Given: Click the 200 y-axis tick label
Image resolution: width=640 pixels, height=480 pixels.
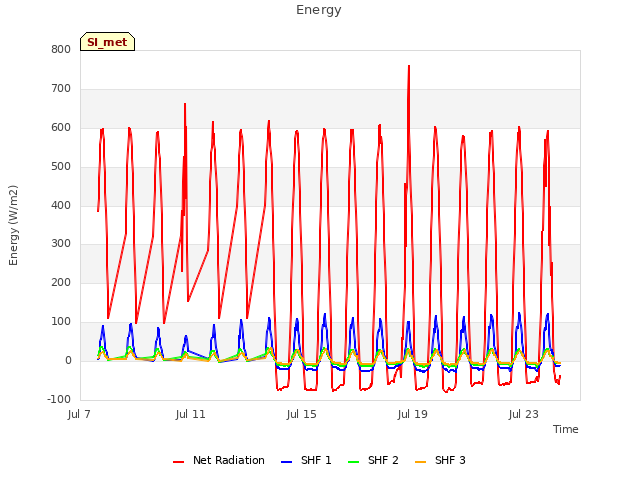Looking at the screenshot, I should pyautogui.click(x=61, y=282).
